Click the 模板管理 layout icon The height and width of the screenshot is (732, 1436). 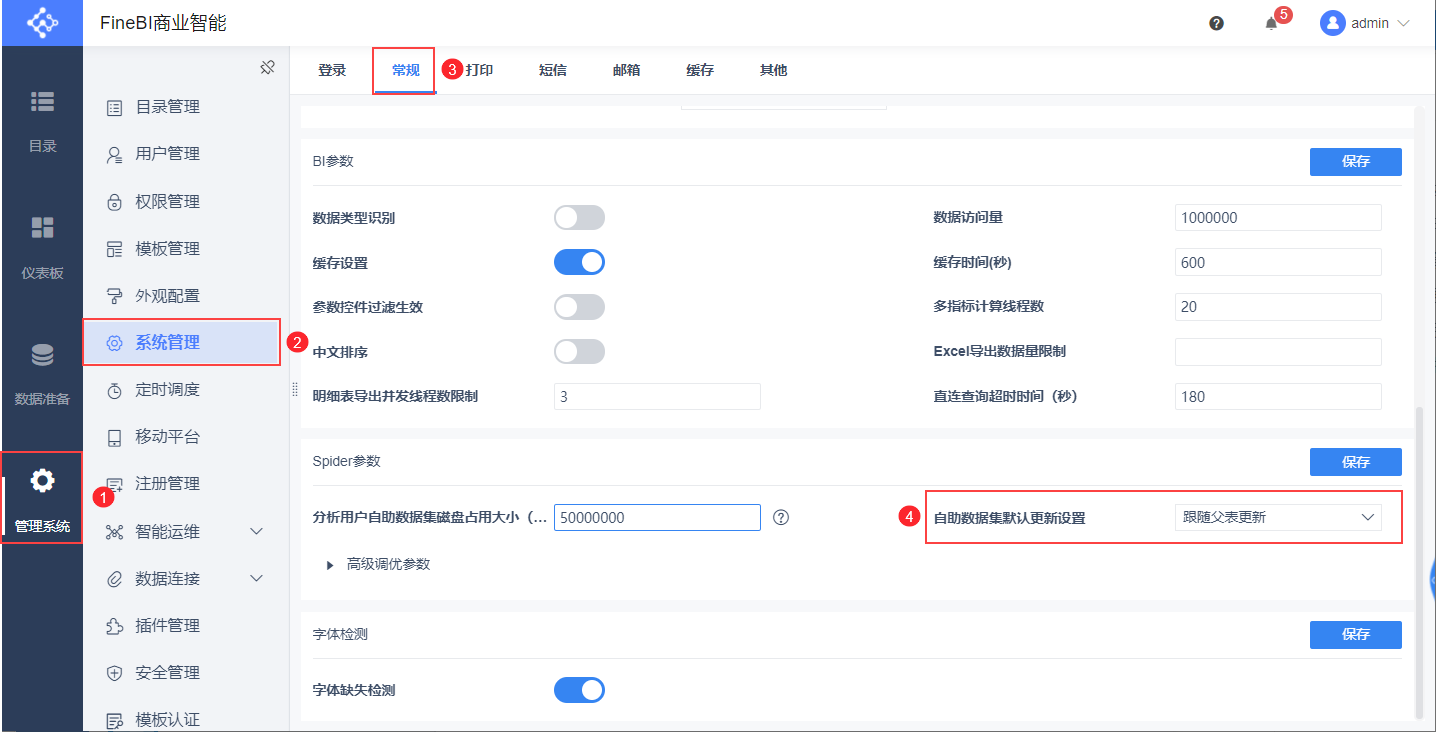click(x=115, y=249)
